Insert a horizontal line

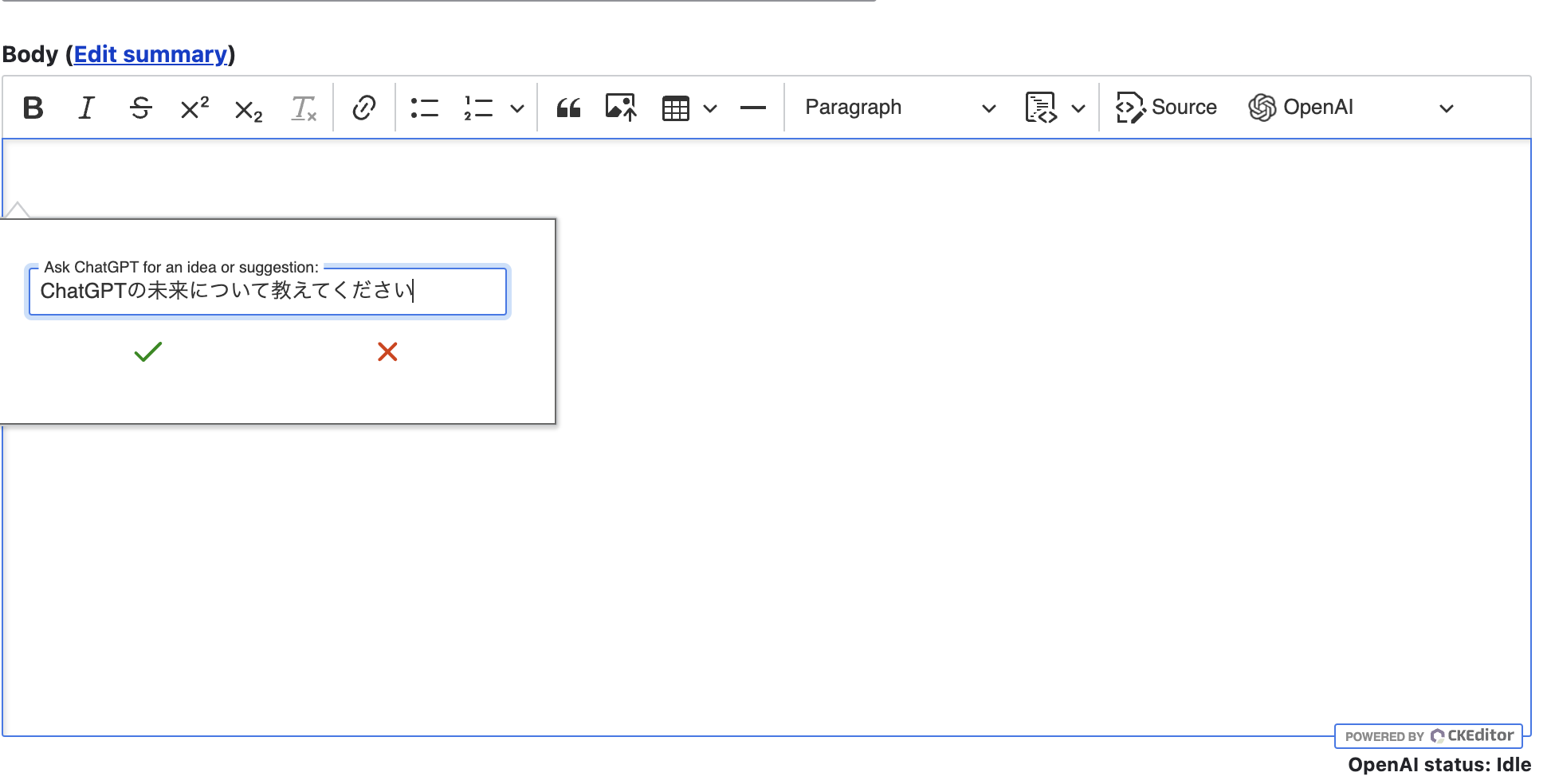(753, 108)
